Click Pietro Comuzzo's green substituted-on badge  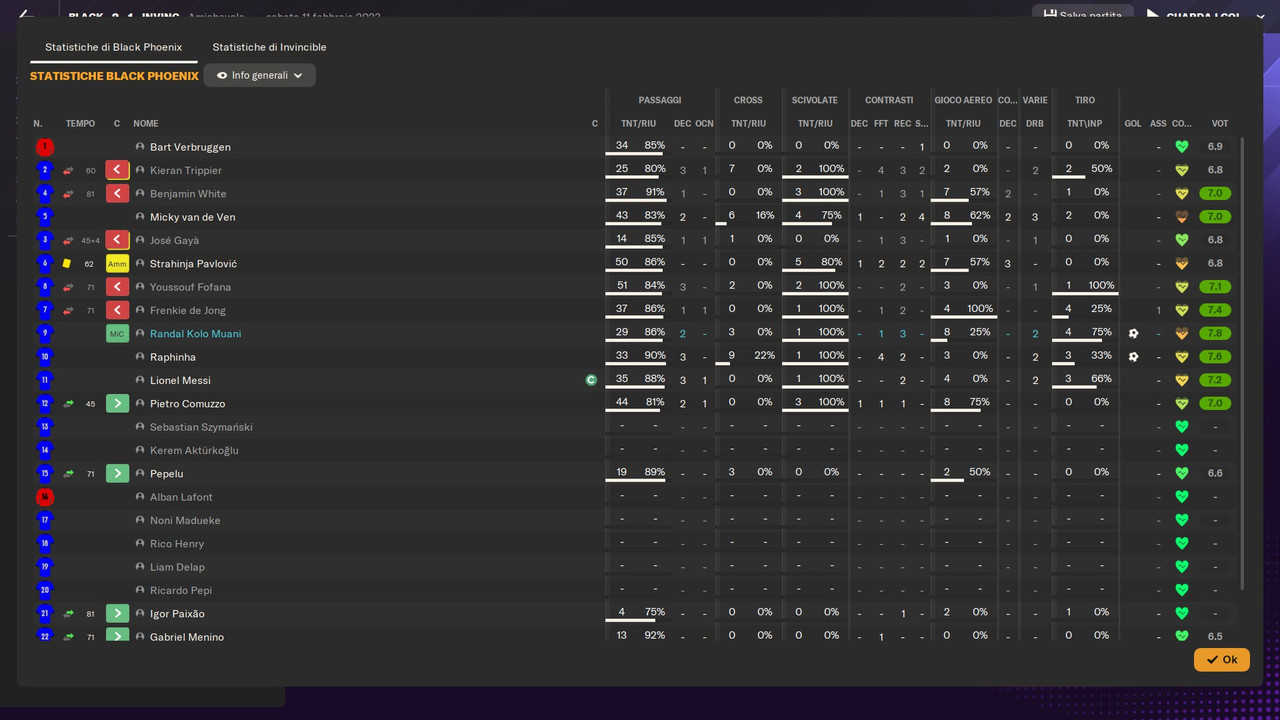[x=117, y=404]
